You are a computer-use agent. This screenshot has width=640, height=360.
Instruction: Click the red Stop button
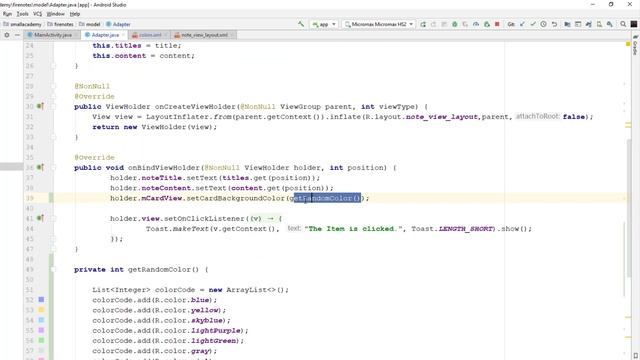tap(497, 24)
